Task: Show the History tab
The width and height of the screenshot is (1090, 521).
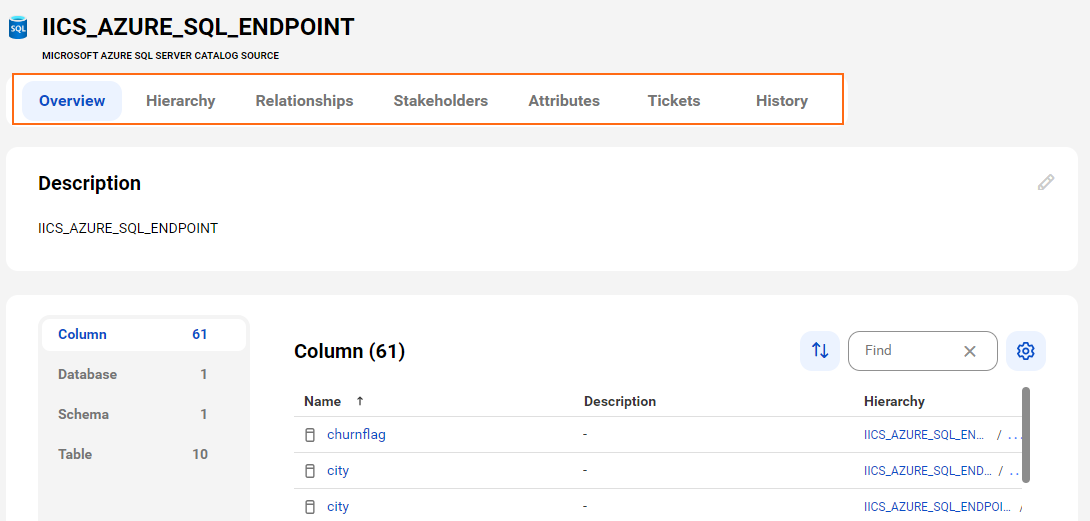Action: click(x=782, y=101)
